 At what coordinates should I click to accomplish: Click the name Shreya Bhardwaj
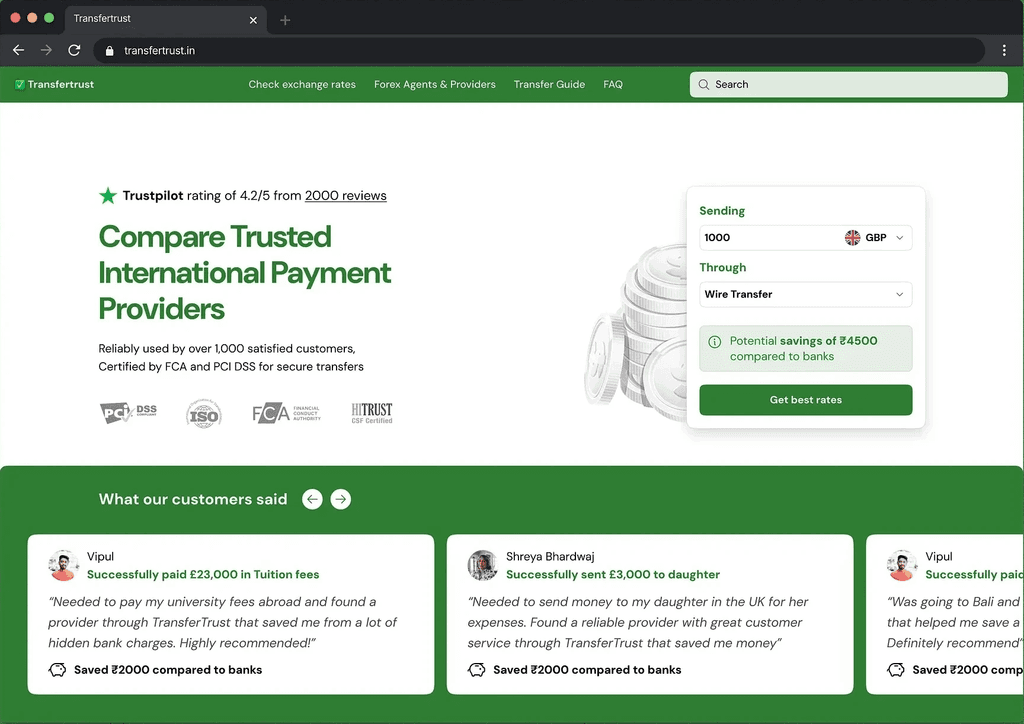tap(550, 556)
